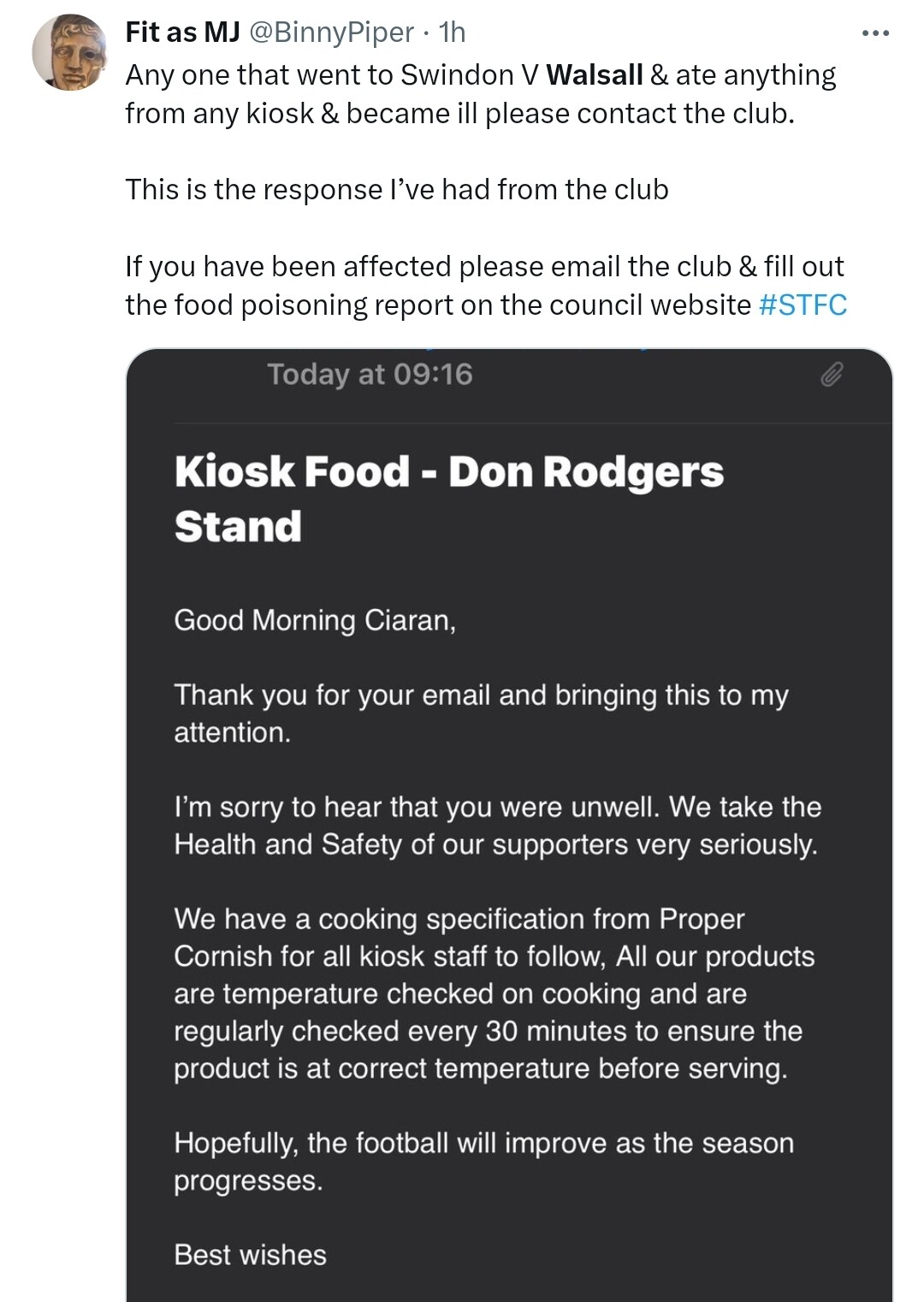
Task: Click the Proper Cornish cooking specification paragraph
Action: [x=495, y=994]
